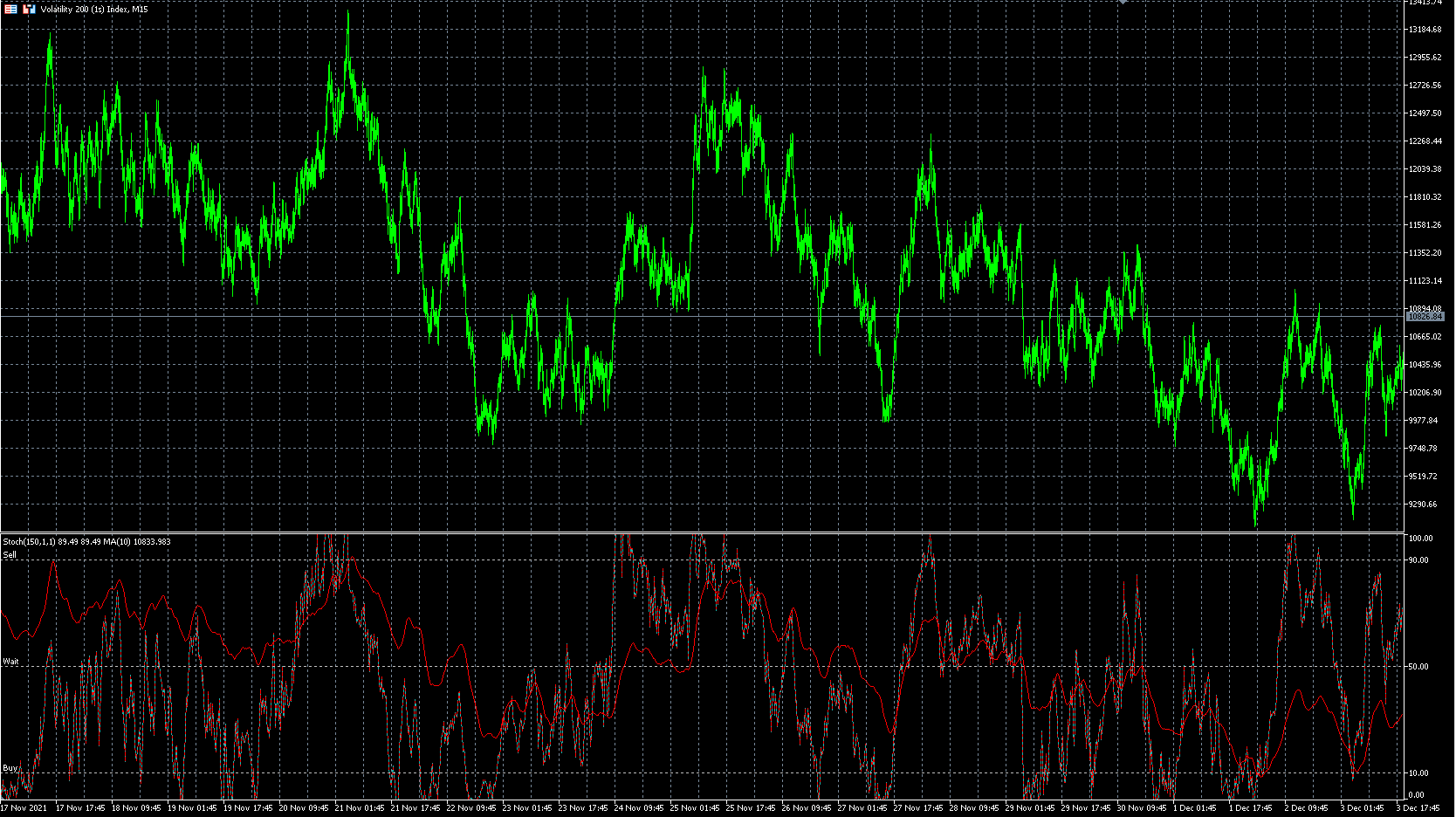
Task: Click the 28 Nov 09:45 time label
Action: point(974,808)
